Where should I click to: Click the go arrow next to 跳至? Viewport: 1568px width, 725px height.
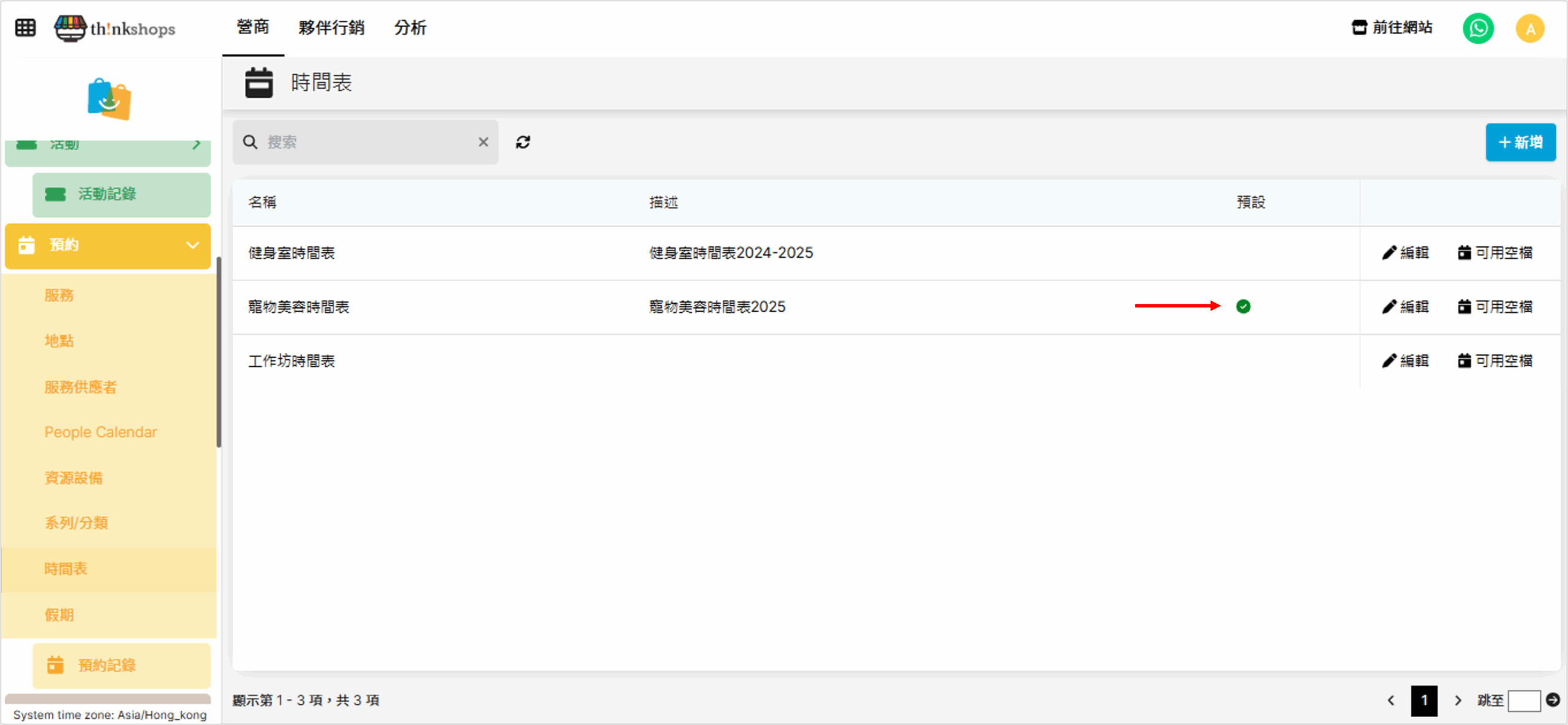pyautogui.click(x=1553, y=699)
